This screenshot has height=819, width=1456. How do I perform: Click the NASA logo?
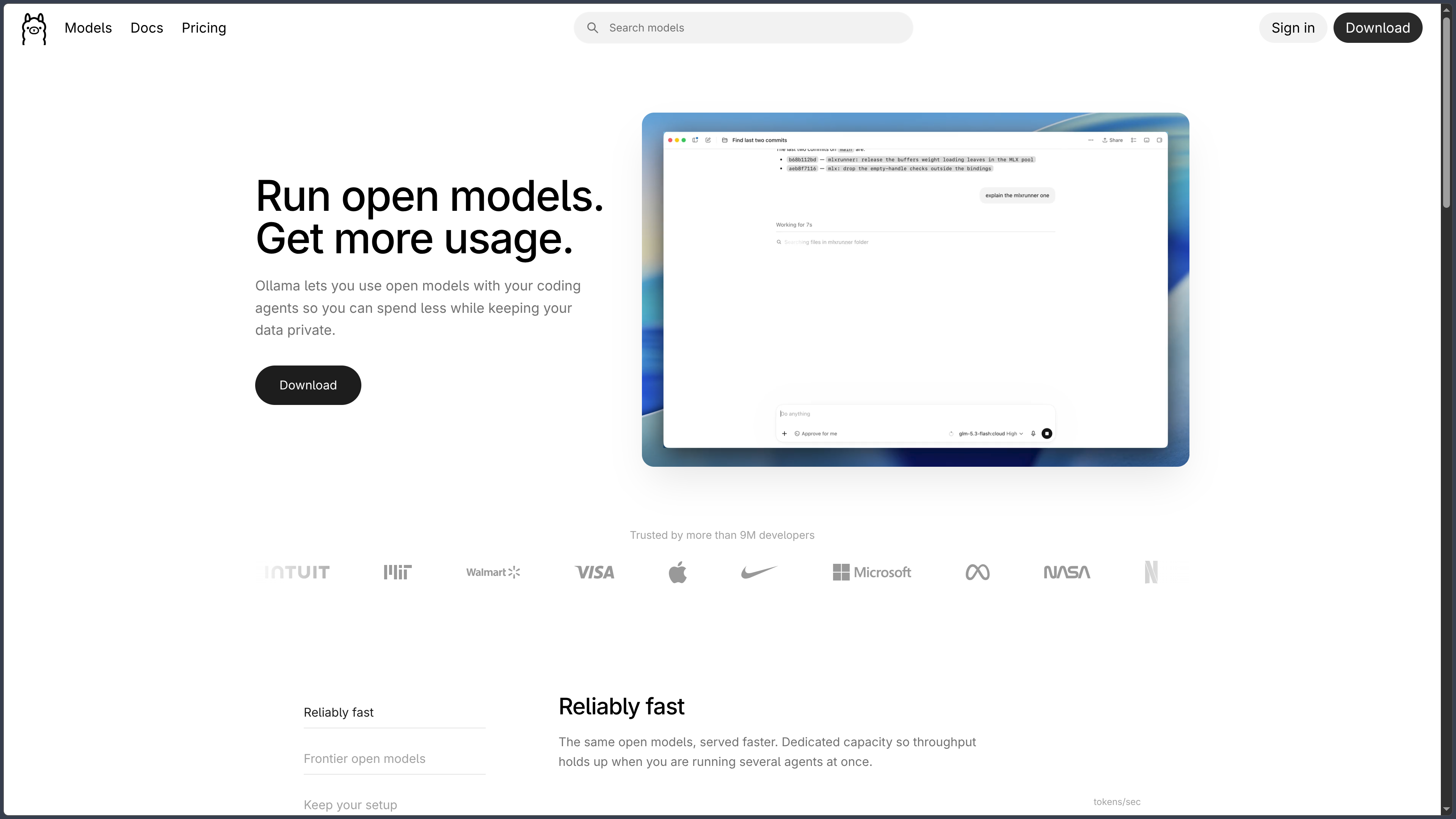pos(1067,572)
